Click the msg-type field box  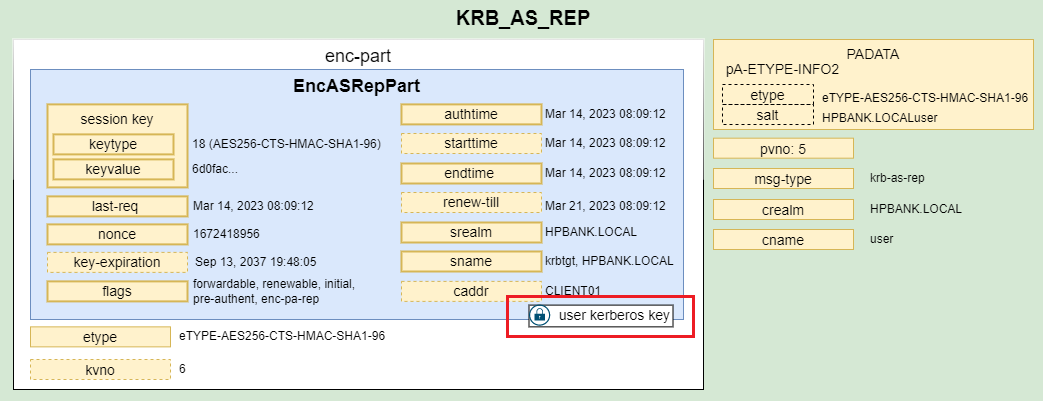pyautogui.click(x=783, y=179)
